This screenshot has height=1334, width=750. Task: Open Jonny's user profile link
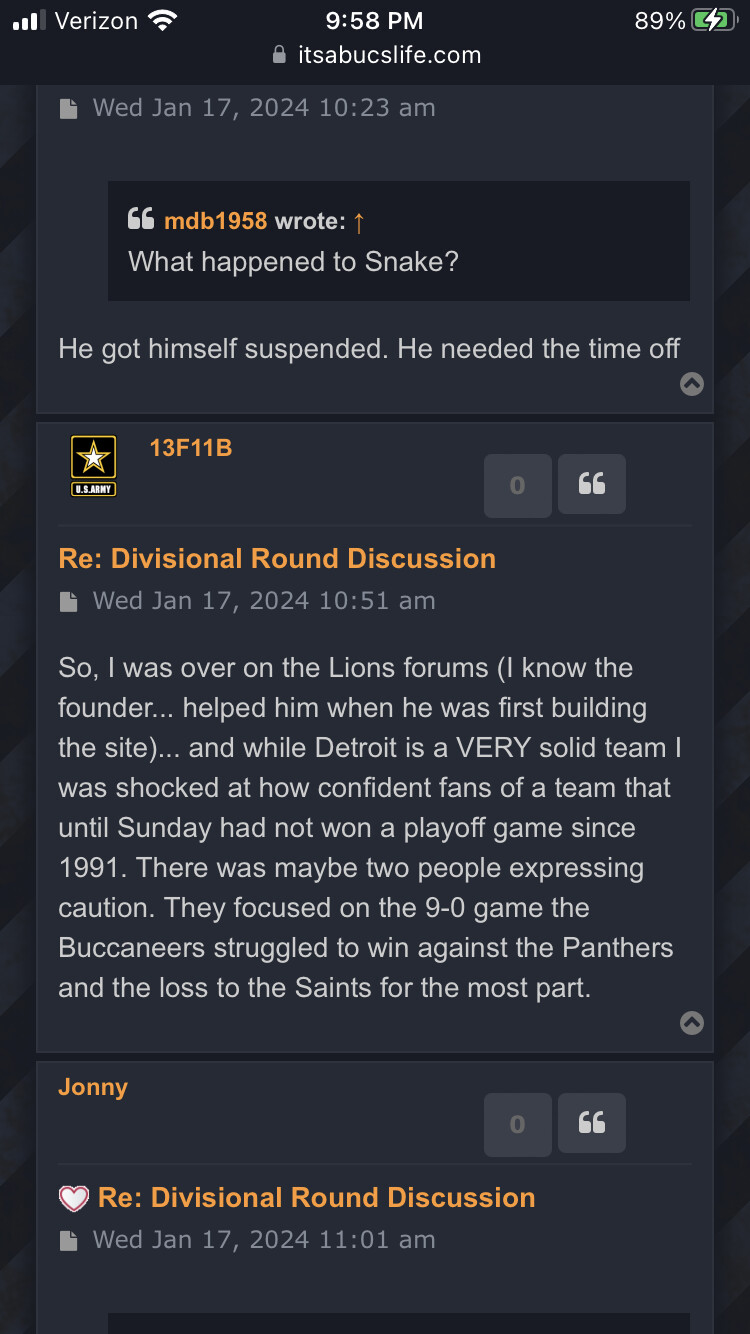pyautogui.click(x=93, y=1087)
